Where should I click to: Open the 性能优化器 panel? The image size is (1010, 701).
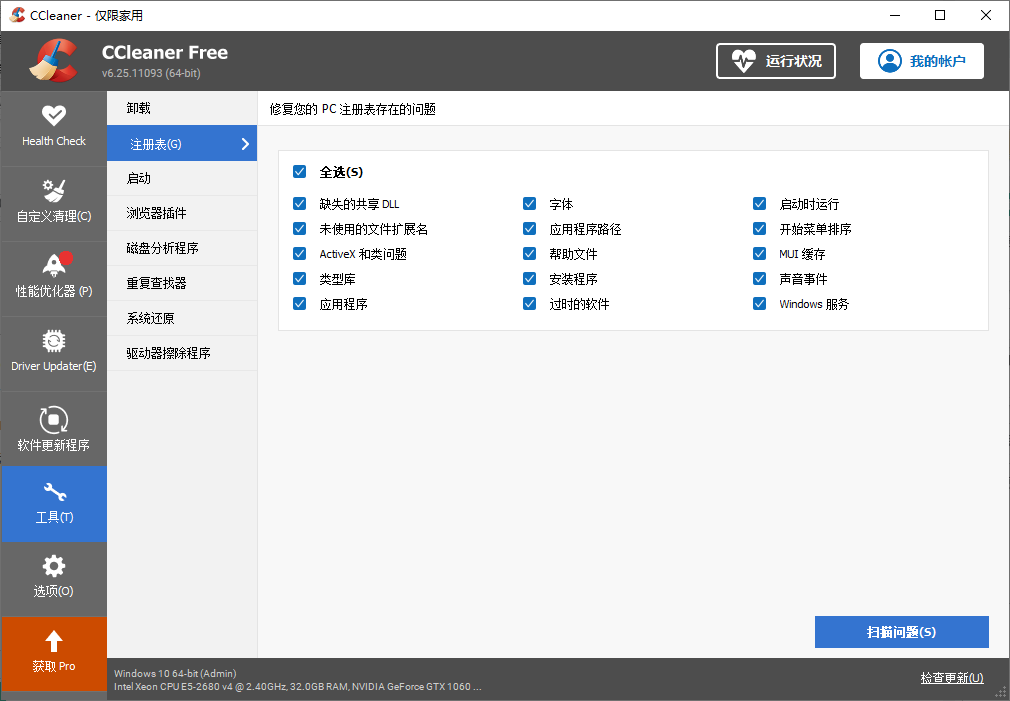pos(54,277)
